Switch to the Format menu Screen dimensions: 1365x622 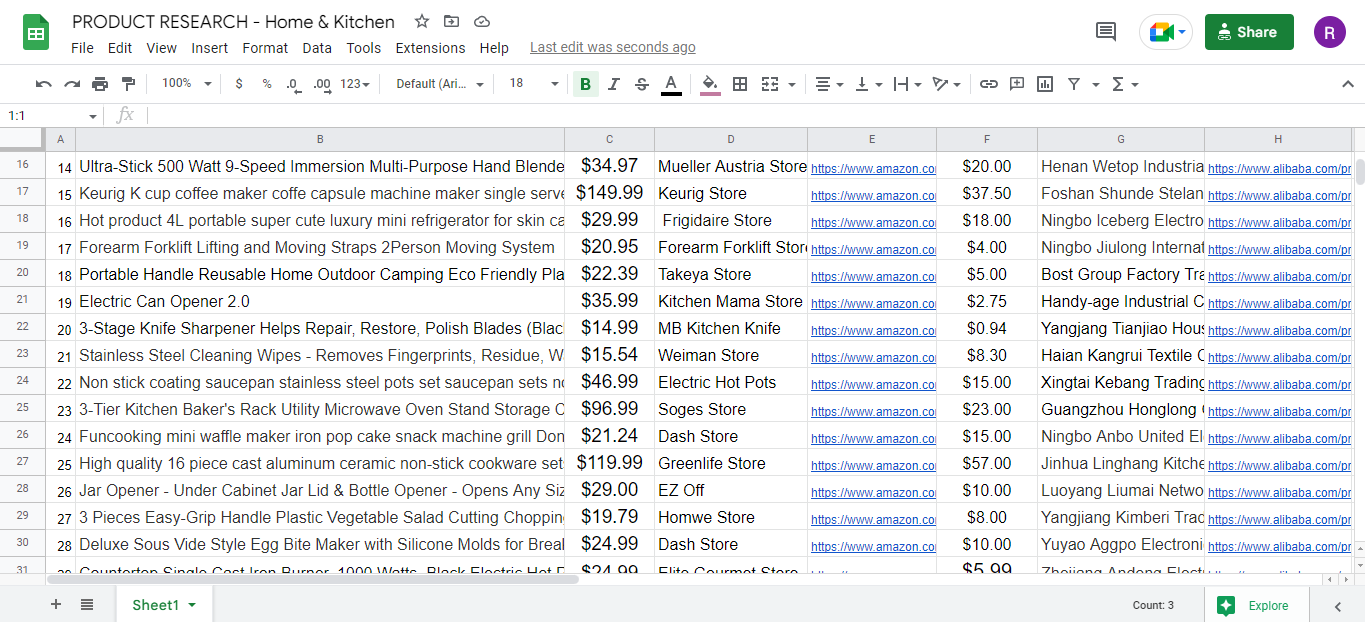tap(265, 47)
